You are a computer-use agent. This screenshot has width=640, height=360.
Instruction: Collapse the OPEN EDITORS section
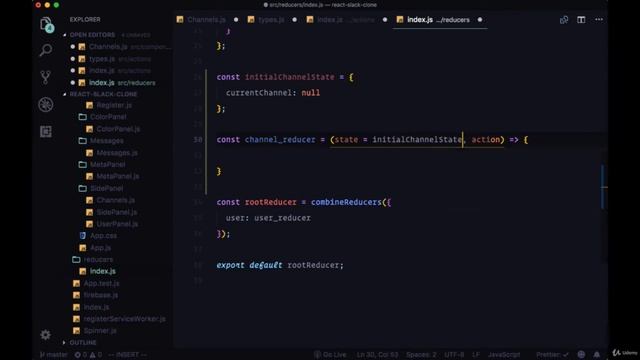pos(92,35)
